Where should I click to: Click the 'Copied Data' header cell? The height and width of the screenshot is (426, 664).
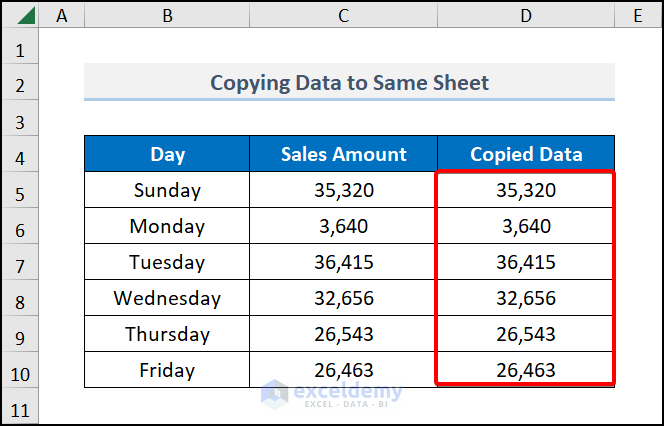tap(526, 154)
